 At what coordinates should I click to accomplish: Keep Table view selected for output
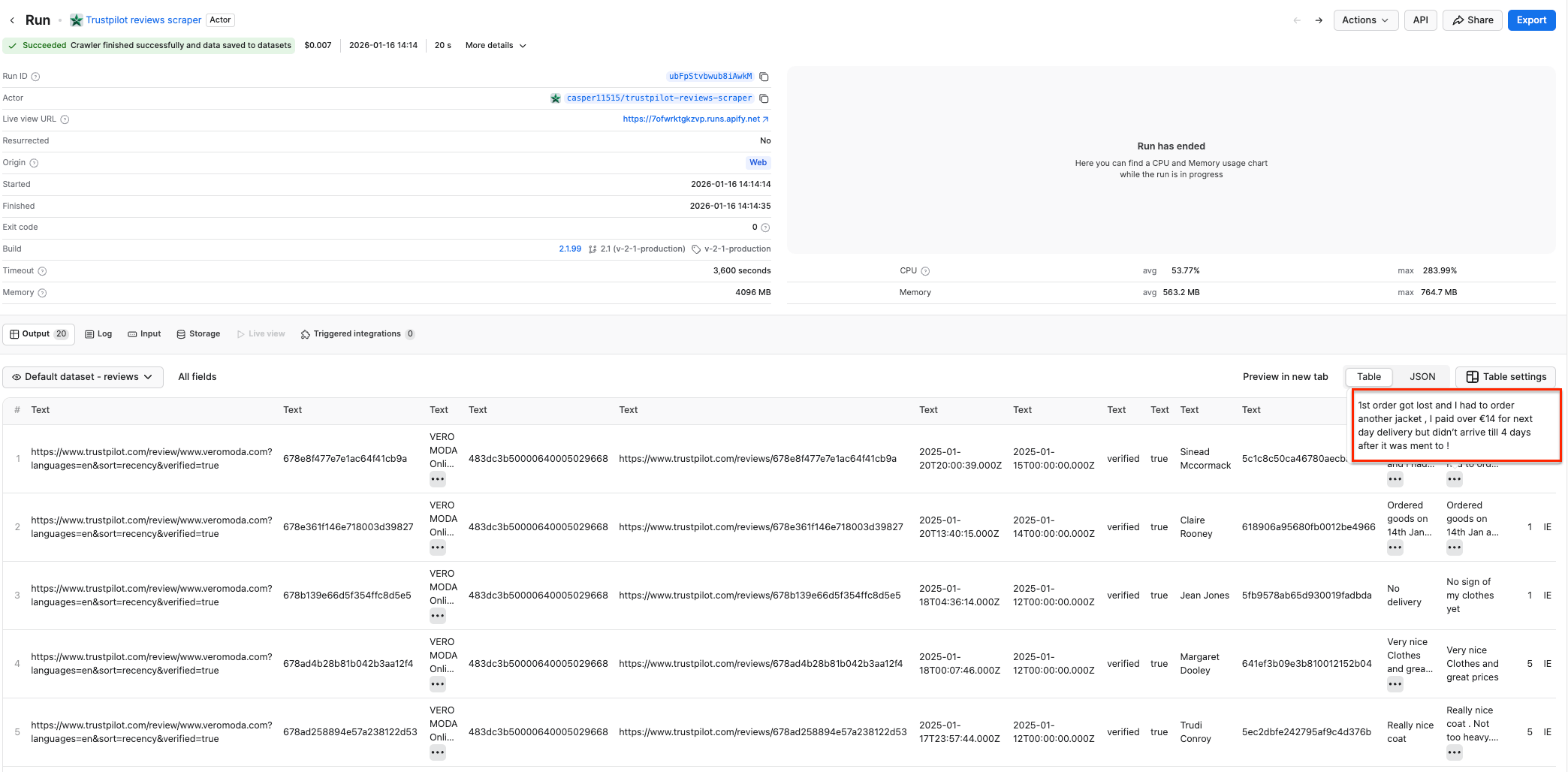point(1368,376)
